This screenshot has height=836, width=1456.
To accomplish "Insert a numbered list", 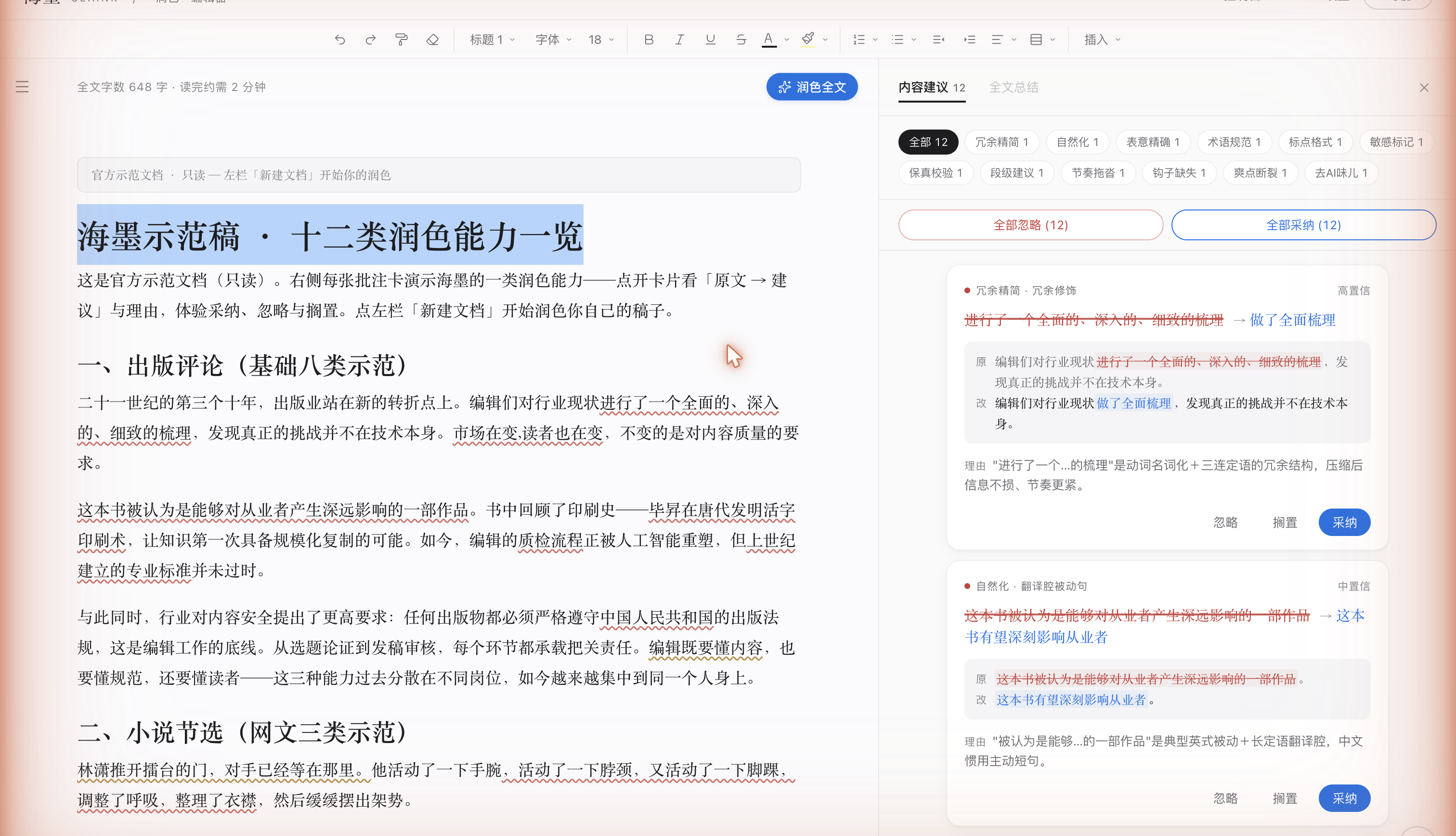I will [858, 39].
